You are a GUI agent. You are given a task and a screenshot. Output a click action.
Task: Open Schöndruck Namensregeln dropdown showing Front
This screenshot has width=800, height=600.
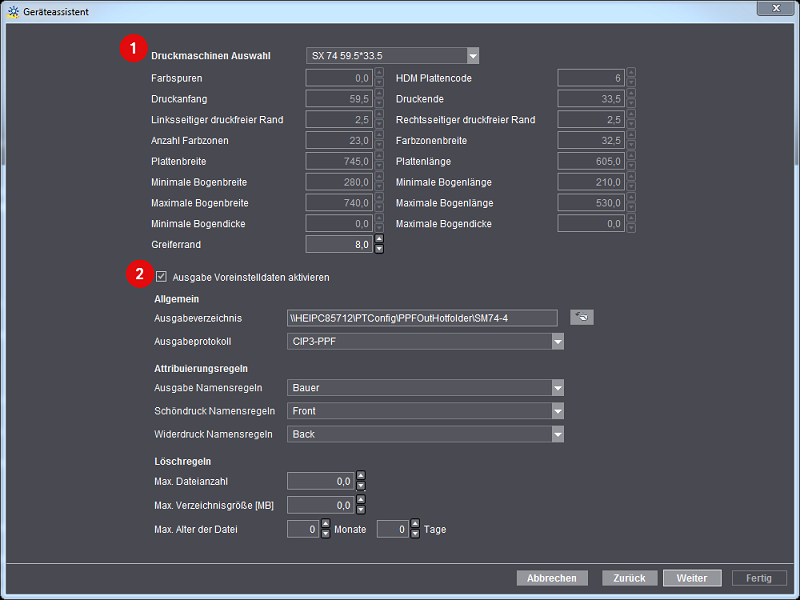coord(557,411)
